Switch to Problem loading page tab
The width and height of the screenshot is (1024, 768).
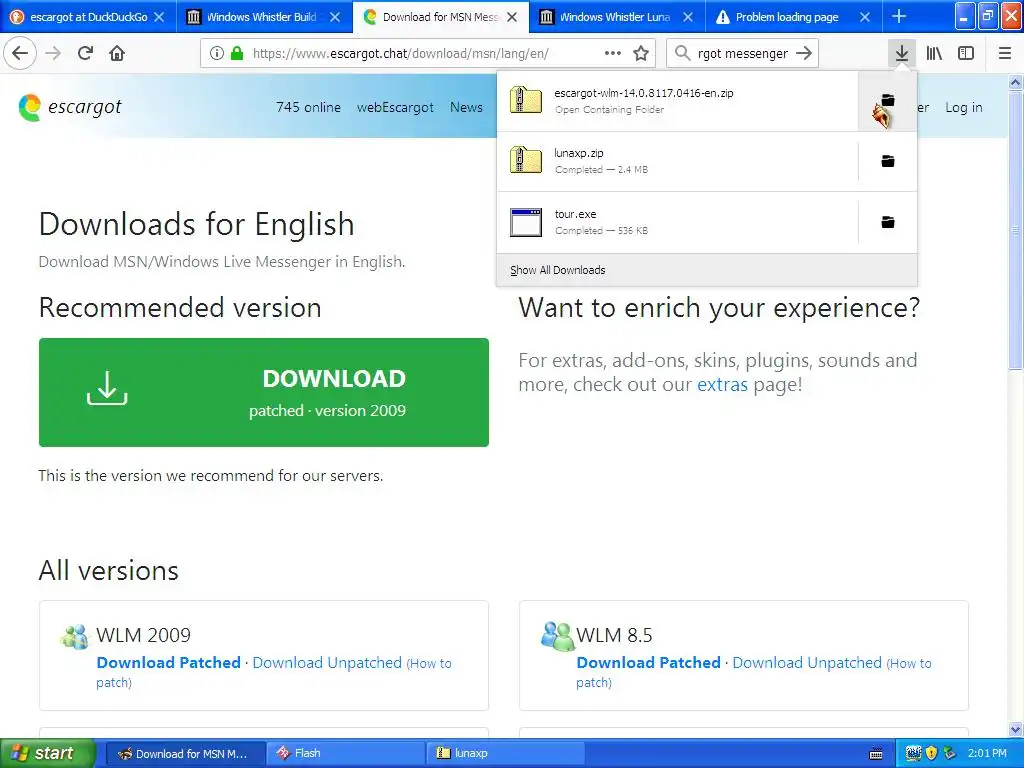[793, 17]
